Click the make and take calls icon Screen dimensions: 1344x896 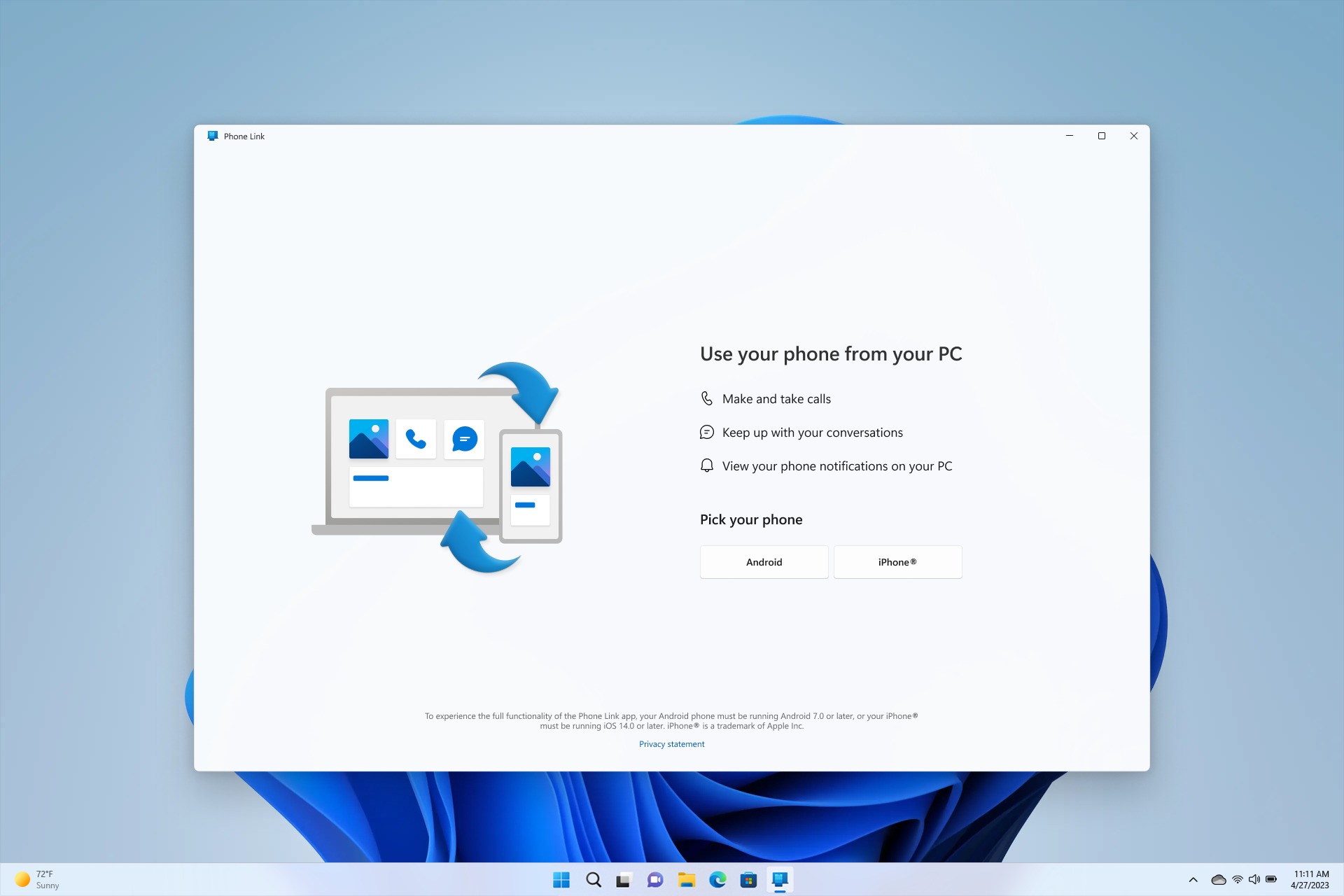click(x=706, y=398)
